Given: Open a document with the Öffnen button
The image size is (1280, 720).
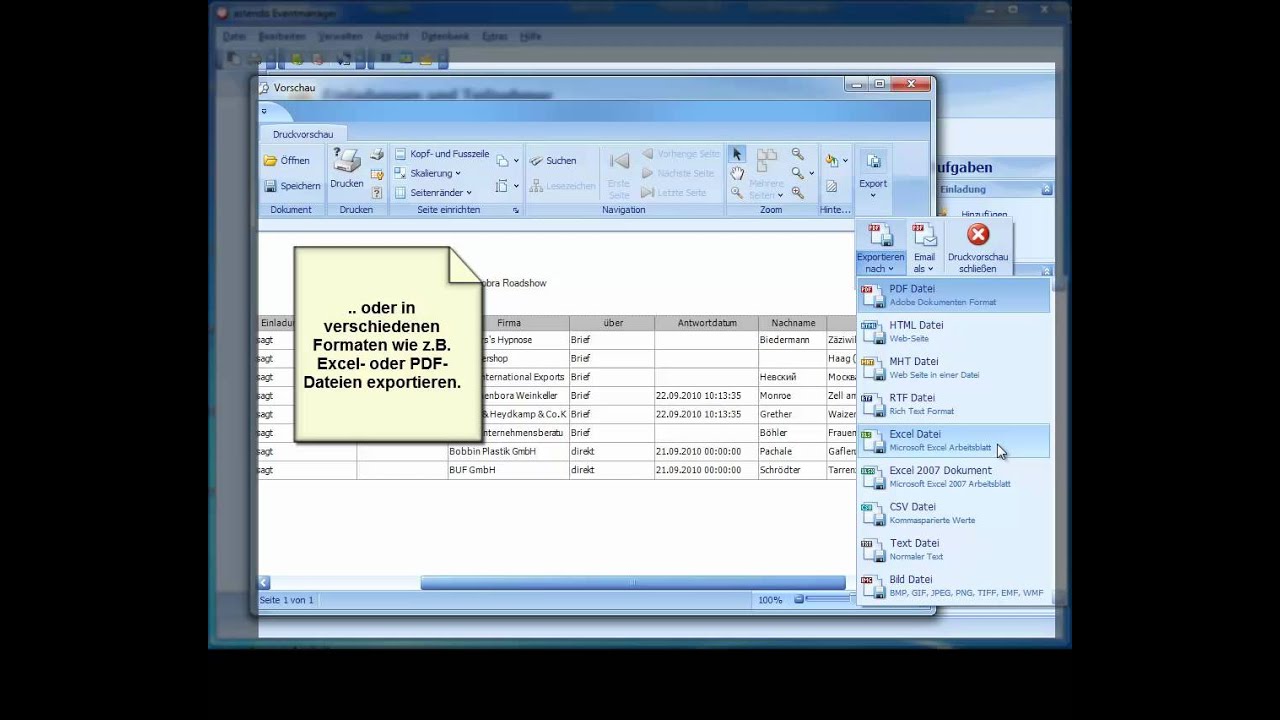Looking at the screenshot, I should tap(286, 160).
